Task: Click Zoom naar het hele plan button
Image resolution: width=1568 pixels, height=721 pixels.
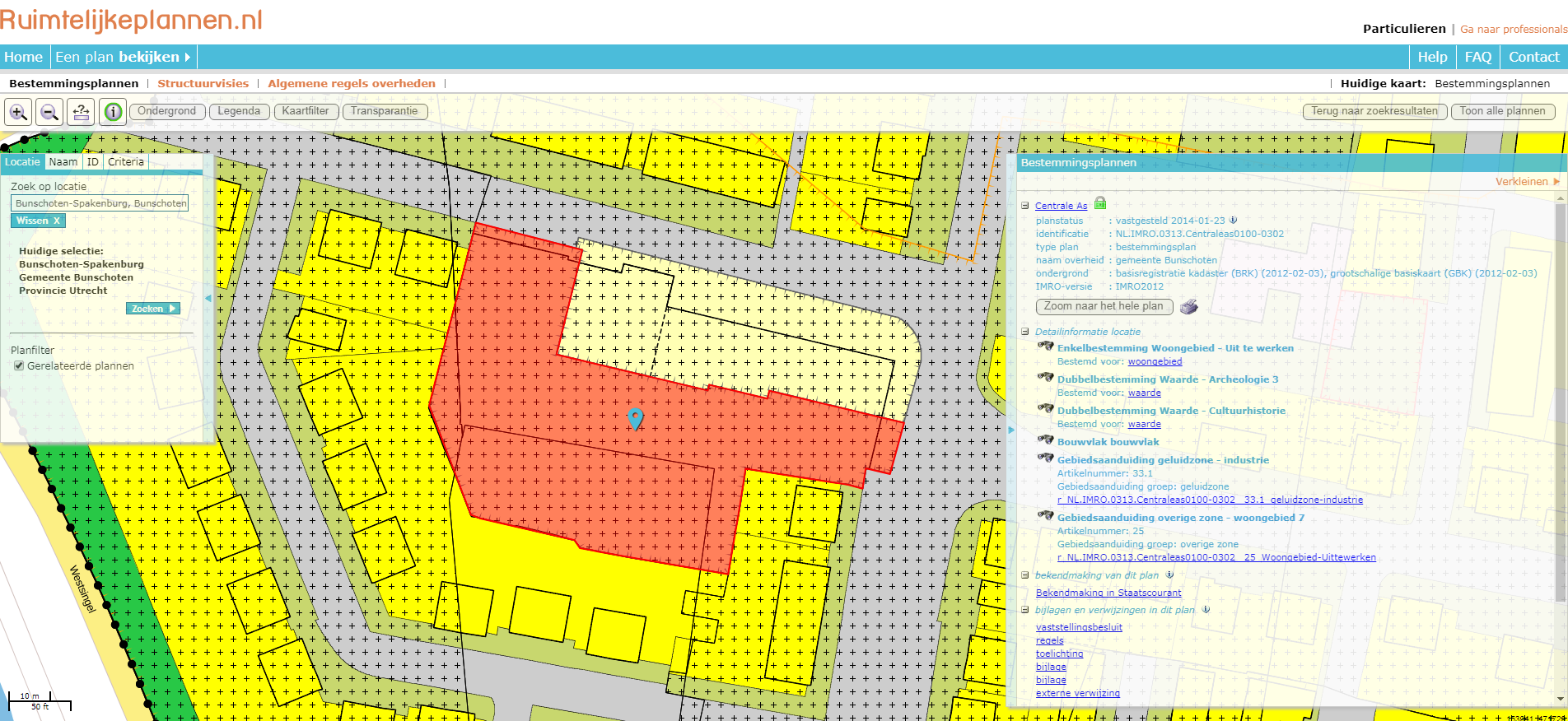Action: (x=1104, y=306)
